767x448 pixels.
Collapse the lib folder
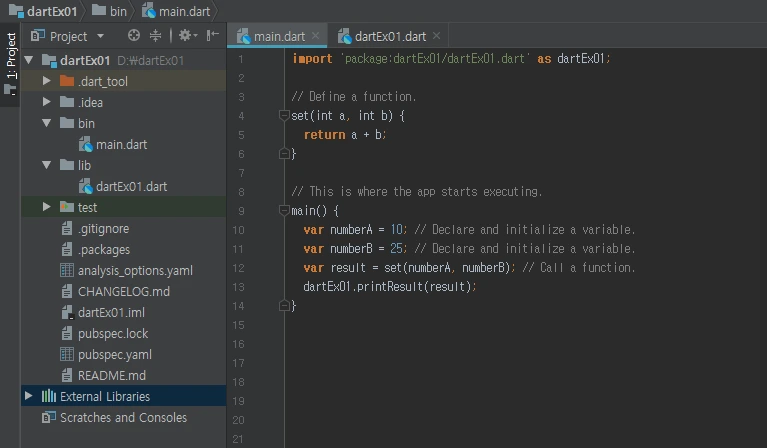(x=47, y=165)
